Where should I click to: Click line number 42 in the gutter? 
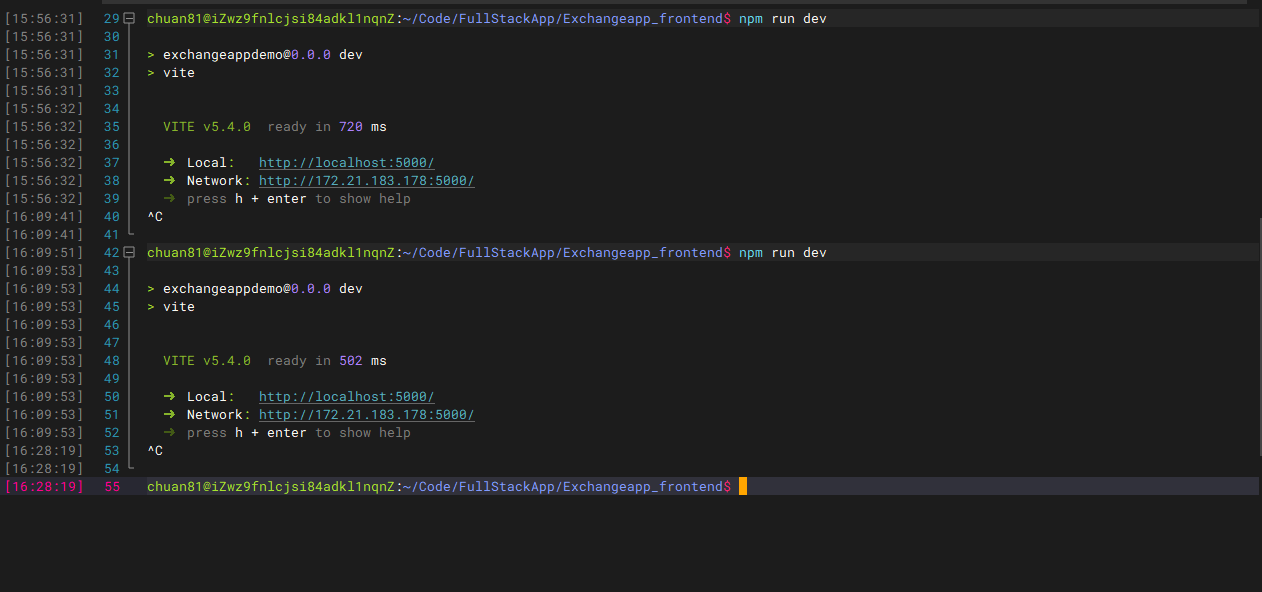click(112, 253)
